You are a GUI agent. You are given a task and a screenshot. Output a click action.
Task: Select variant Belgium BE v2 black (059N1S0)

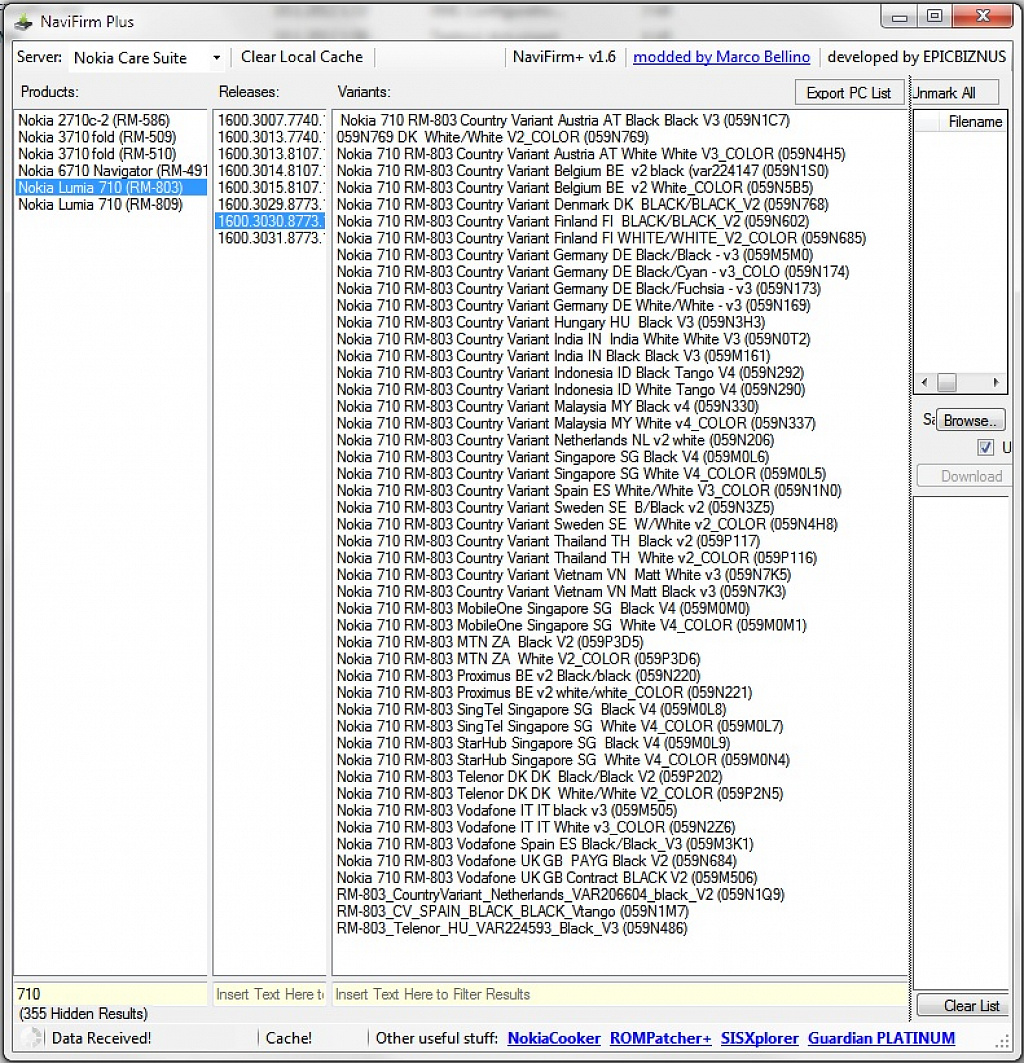(x=583, y=171)
